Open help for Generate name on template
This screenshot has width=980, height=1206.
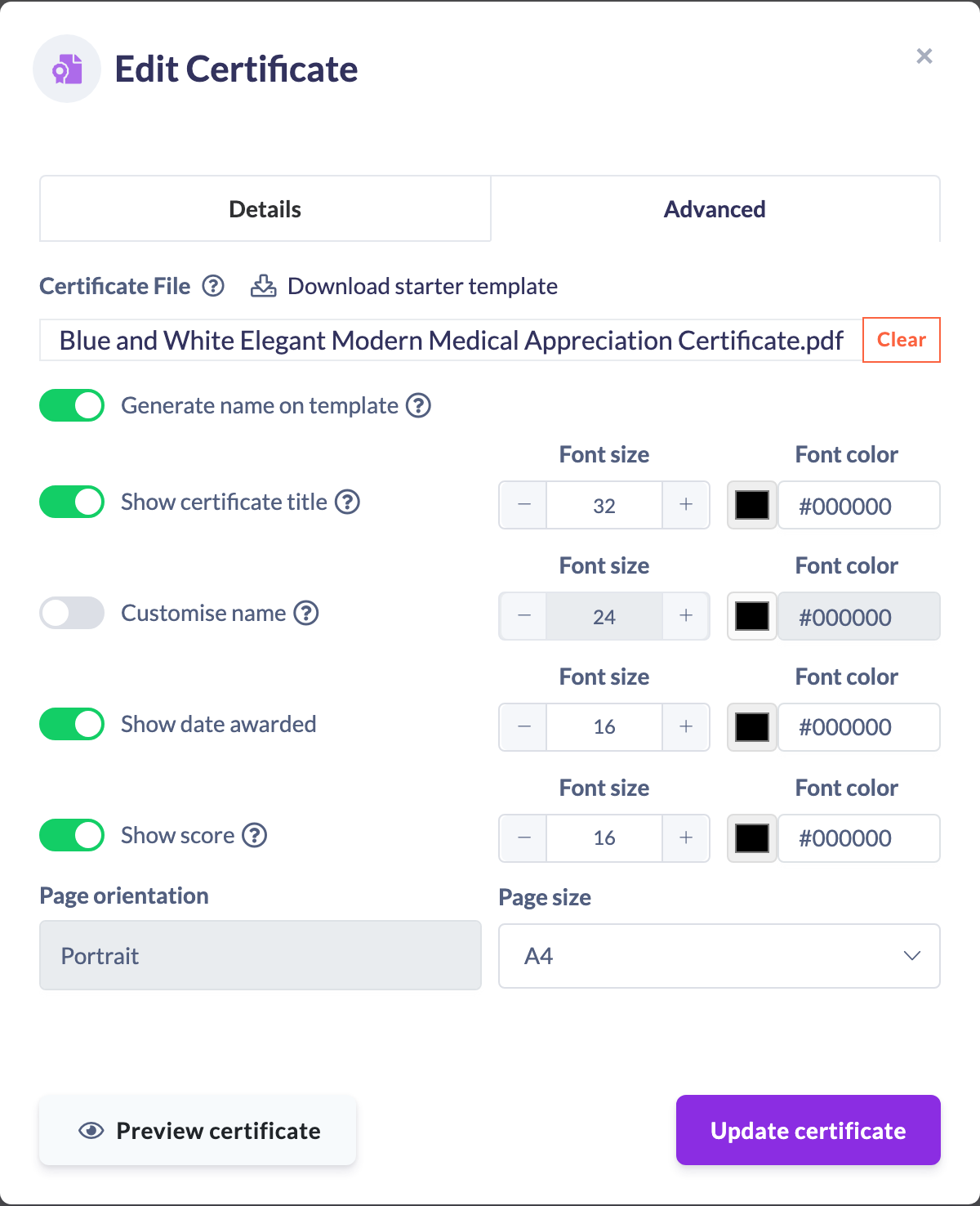click(x=419, y=405)
